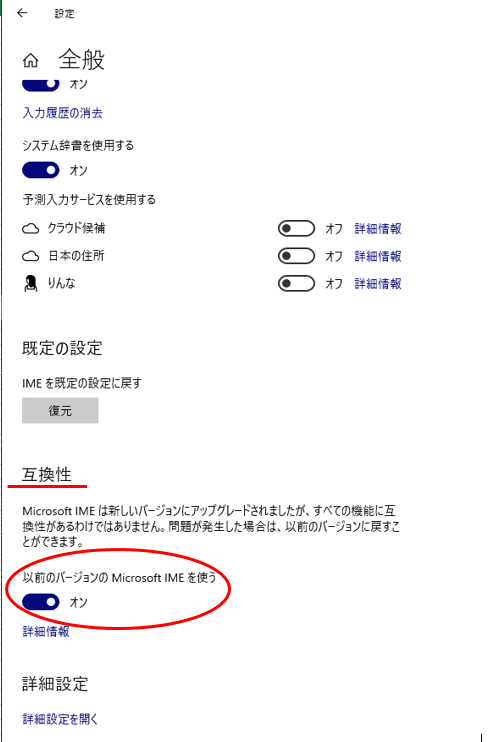Open 詳細設定を開く link
Viewport: 495px width, 742px height.
[x=60, y=719]
